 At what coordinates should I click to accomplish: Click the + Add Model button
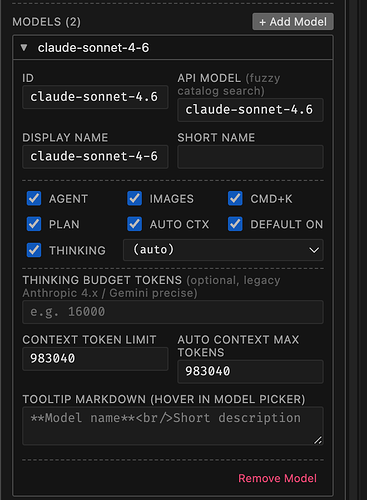(293, 22)
